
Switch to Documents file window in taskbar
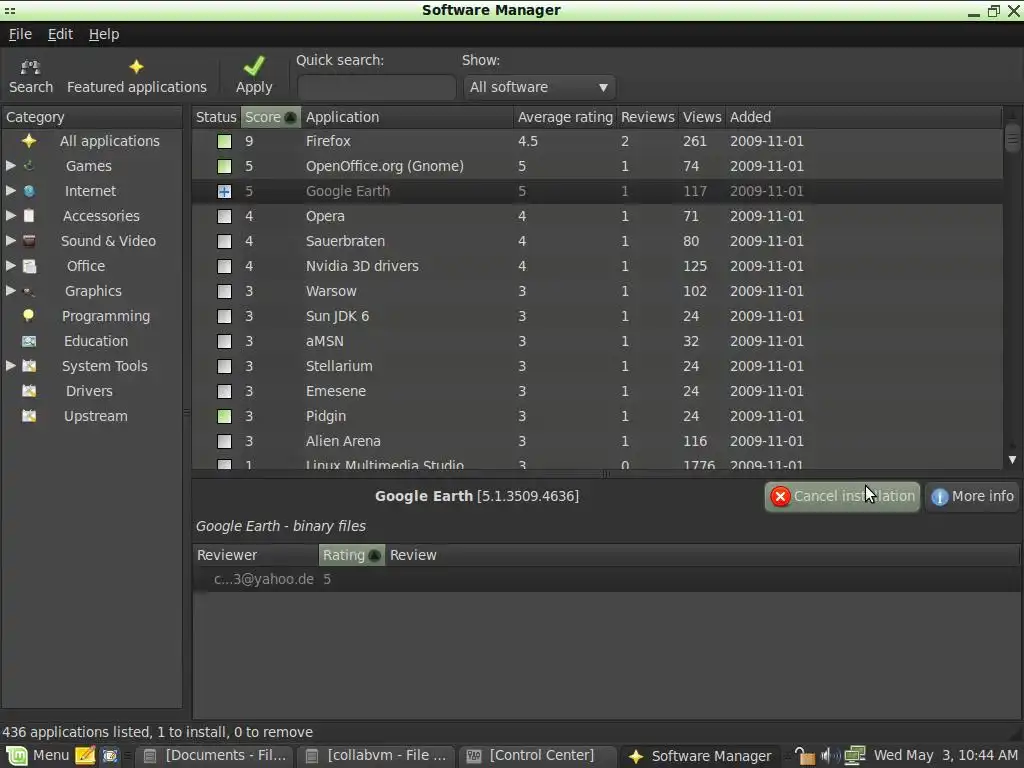pos(215,756)
